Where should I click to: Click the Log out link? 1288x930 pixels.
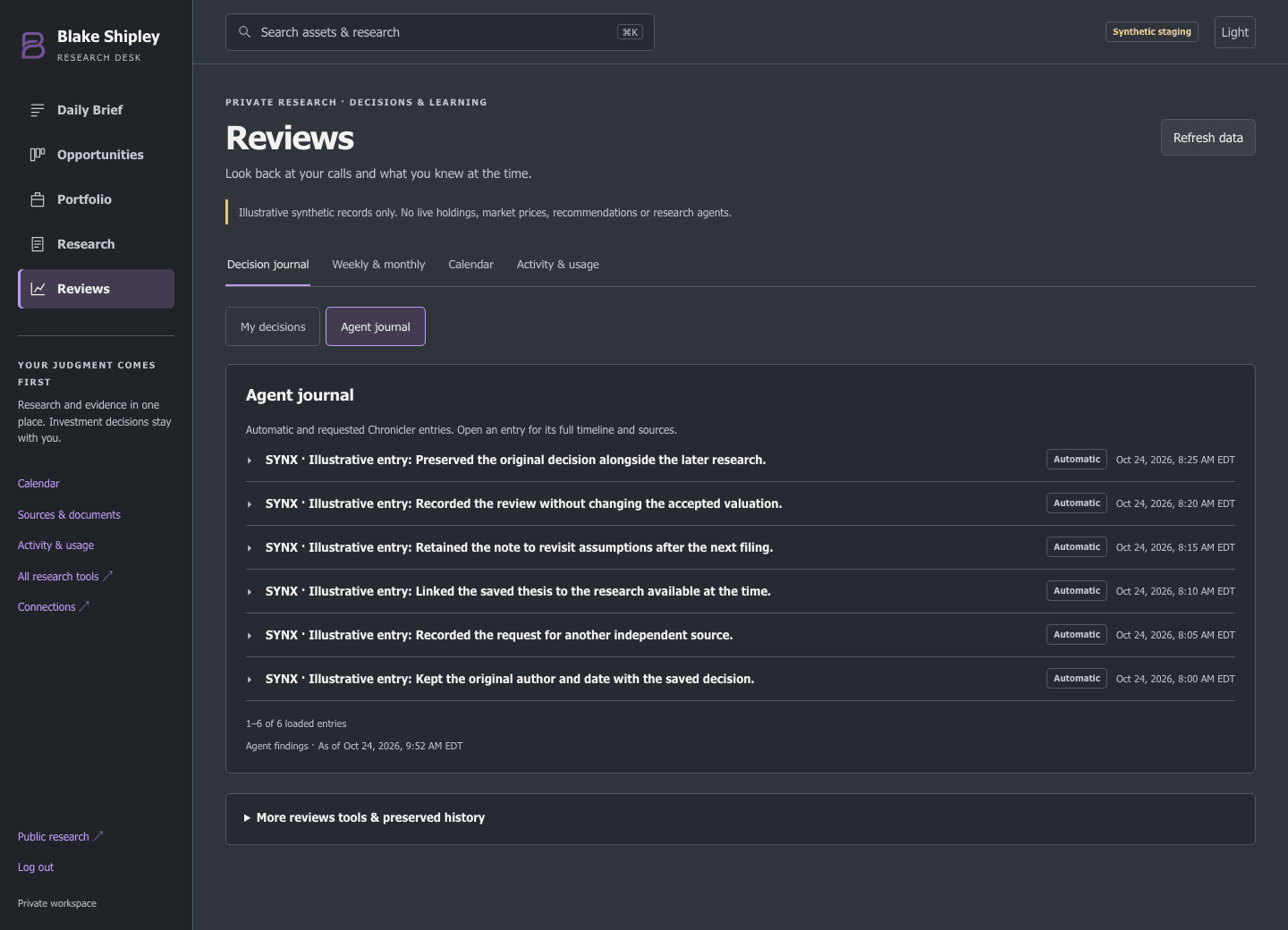[x=36, y=867]
